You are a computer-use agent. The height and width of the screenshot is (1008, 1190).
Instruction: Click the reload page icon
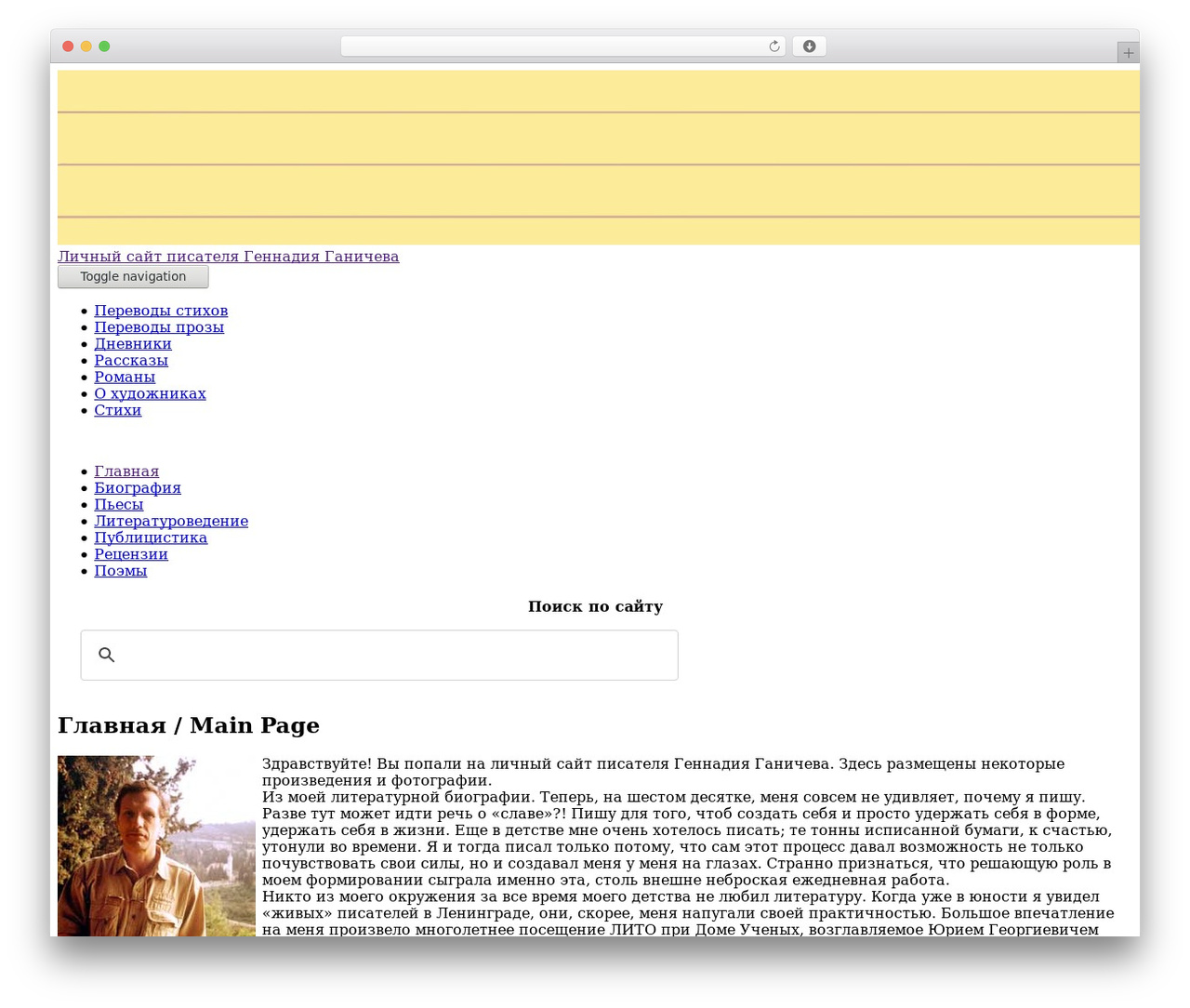(774, 46)
